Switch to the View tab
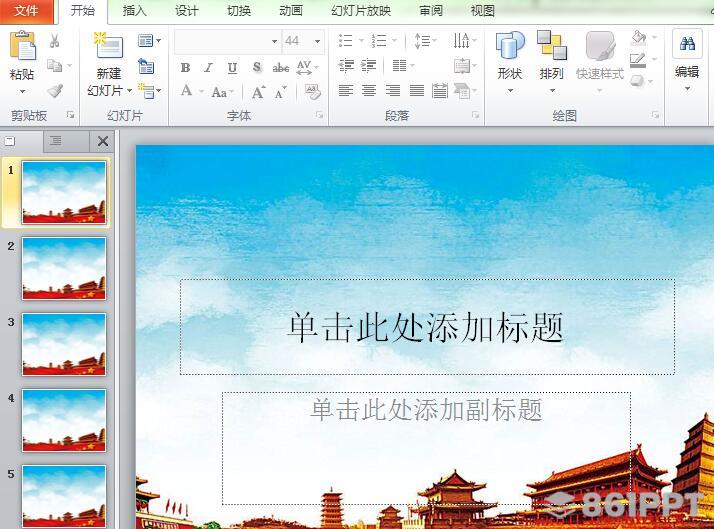Viewport: 714px width, 529px height. (483, 11)
